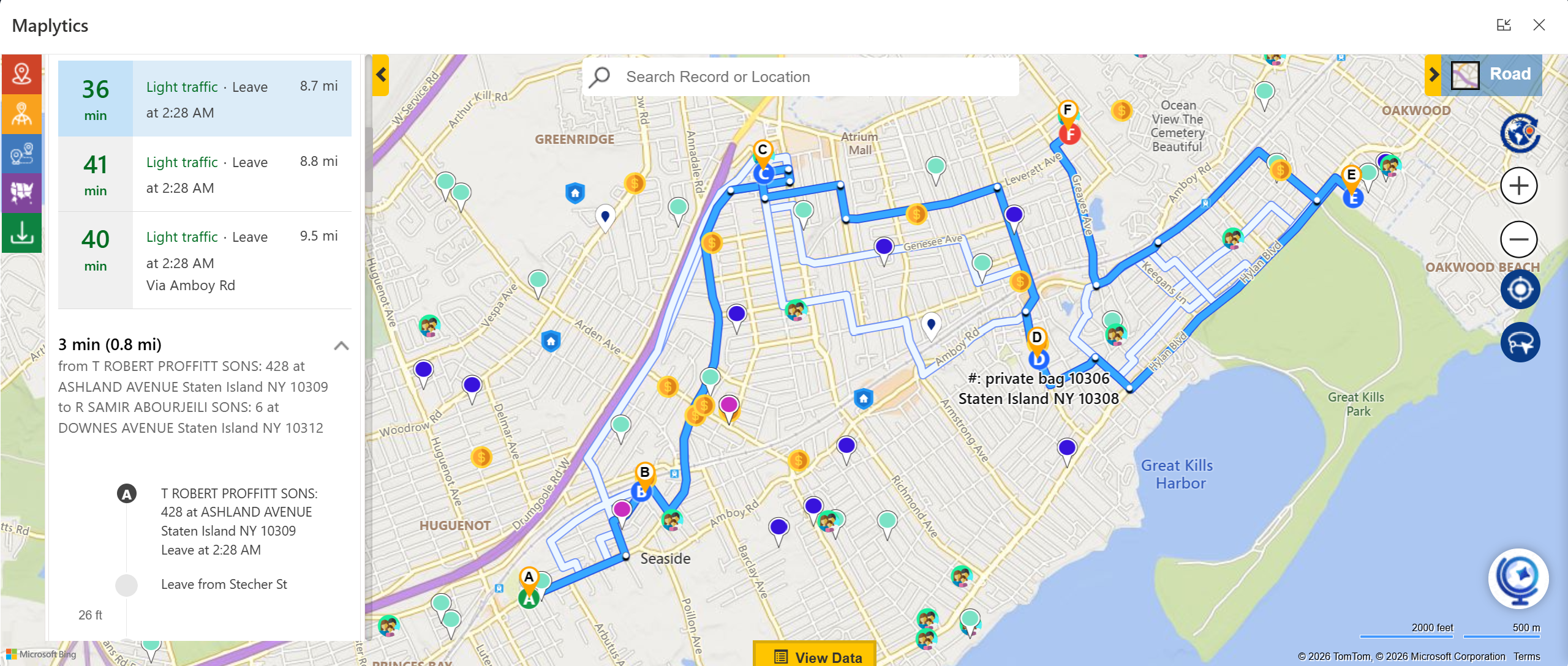Click the Terms link
Image resolution: width=1568 pixels, height=666 pixels.
[1526, 656]
